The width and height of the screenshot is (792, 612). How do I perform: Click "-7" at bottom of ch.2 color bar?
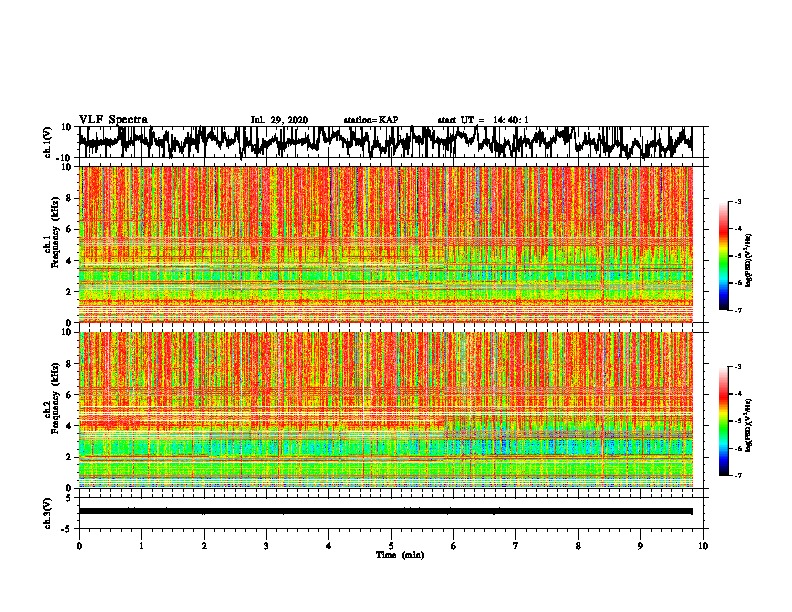737,475
